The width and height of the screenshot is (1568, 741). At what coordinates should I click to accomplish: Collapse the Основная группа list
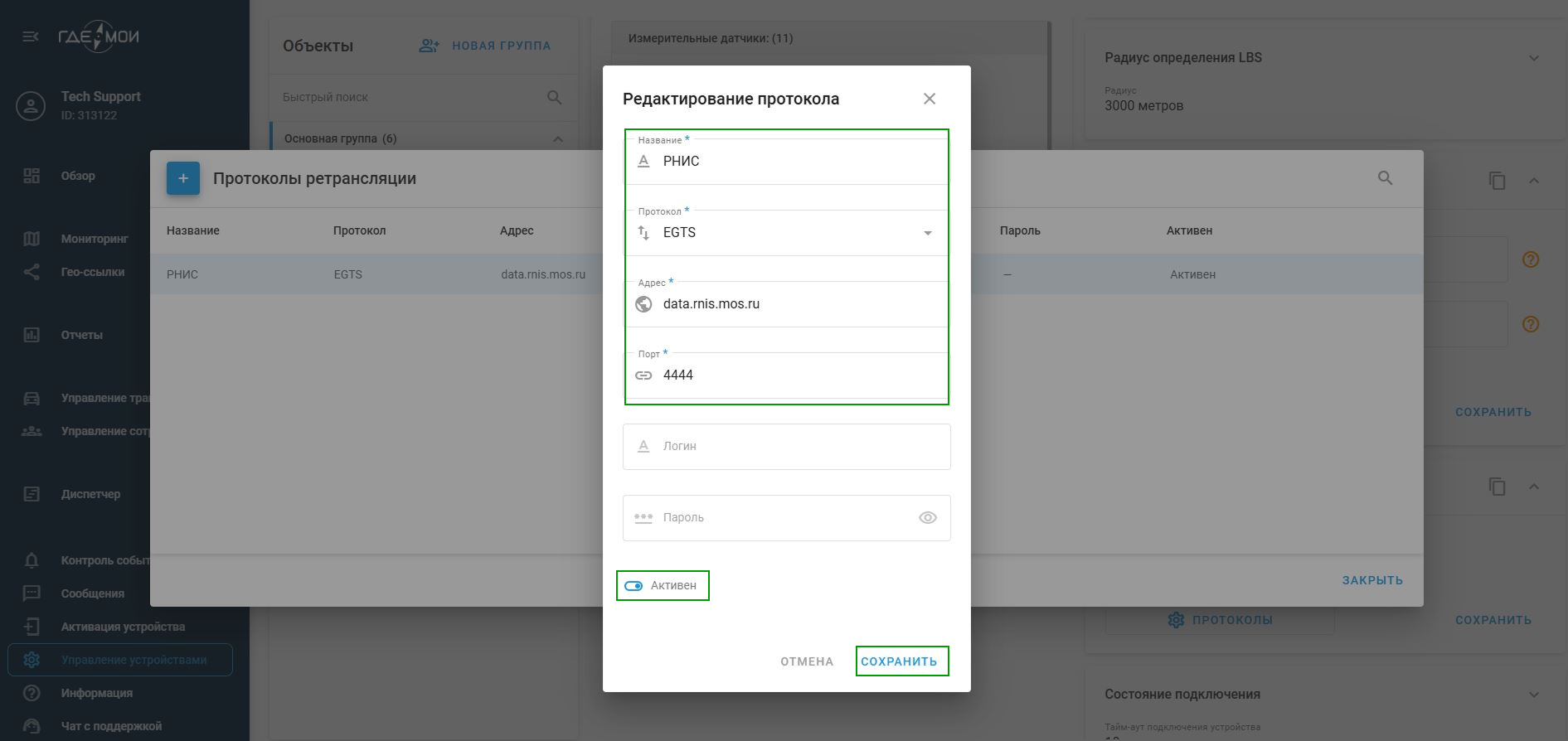coord(558,139)
